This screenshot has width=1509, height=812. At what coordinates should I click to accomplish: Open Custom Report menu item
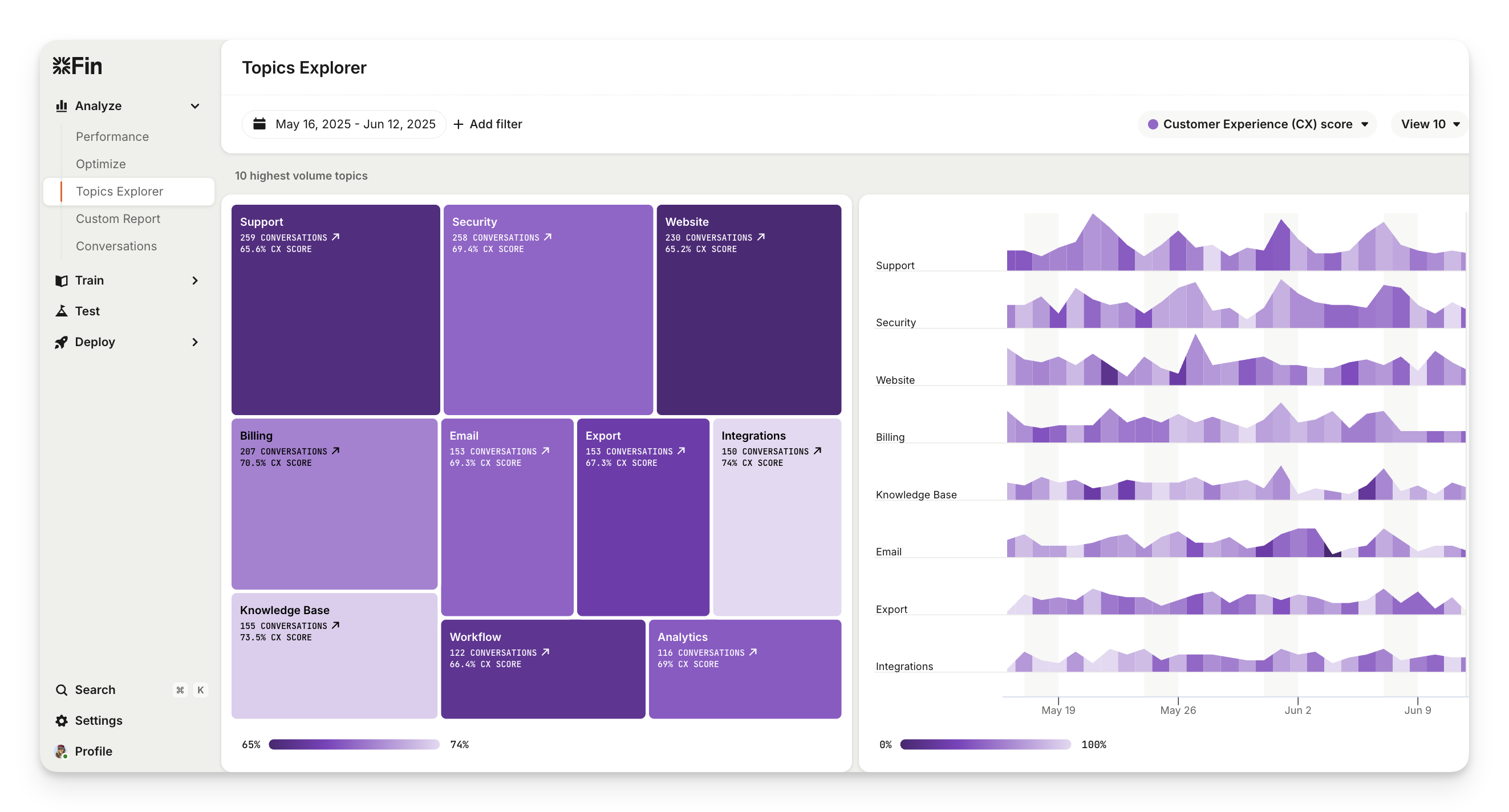pyautogui.click(x=117, y=218)
